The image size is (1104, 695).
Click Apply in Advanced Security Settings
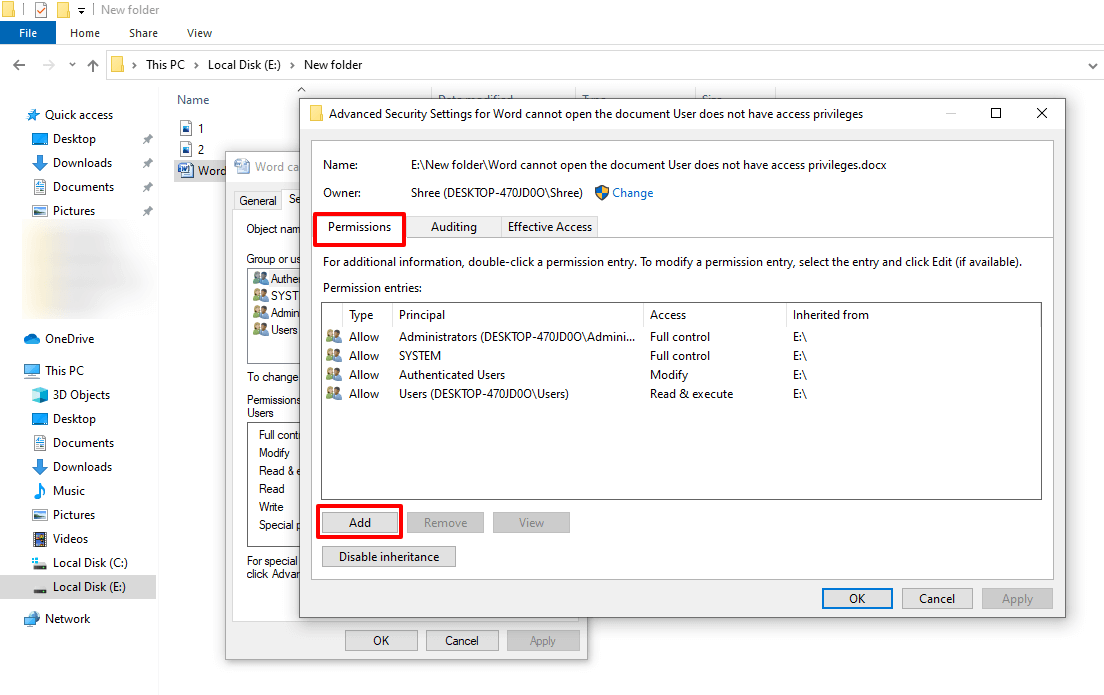[x=1017, y=599]
